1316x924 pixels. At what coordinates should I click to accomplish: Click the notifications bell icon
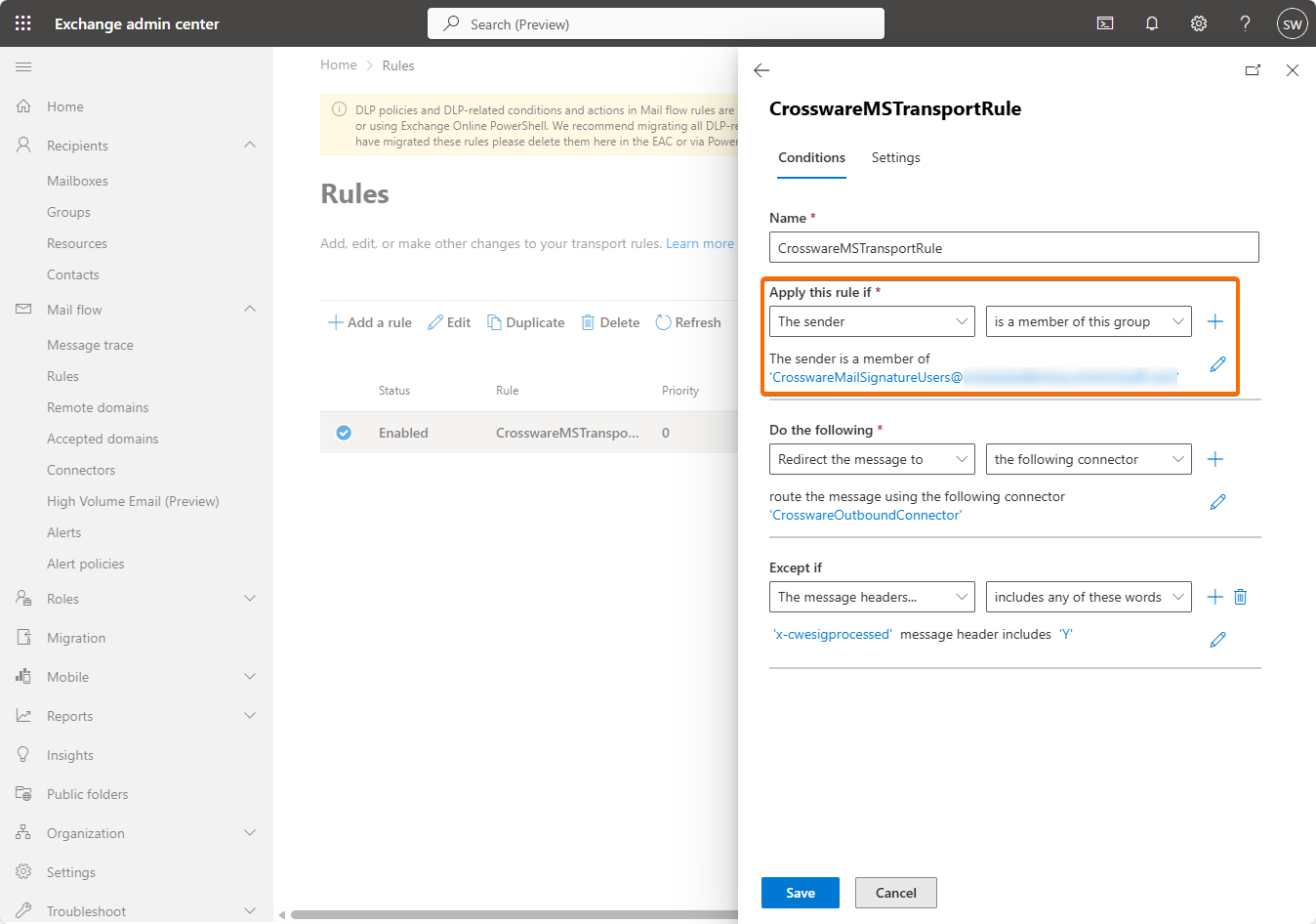[x=1152, y=23]
